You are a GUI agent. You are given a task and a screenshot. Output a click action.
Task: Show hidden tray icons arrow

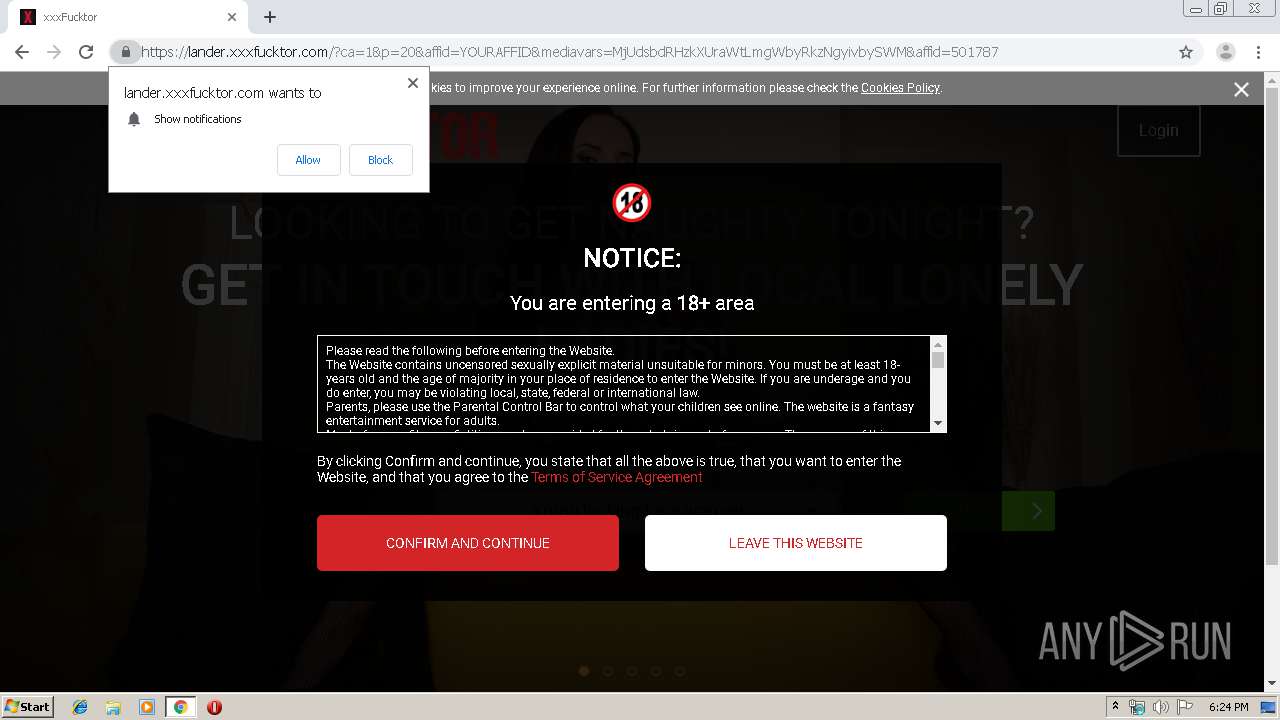click(x=1115, y=706)
